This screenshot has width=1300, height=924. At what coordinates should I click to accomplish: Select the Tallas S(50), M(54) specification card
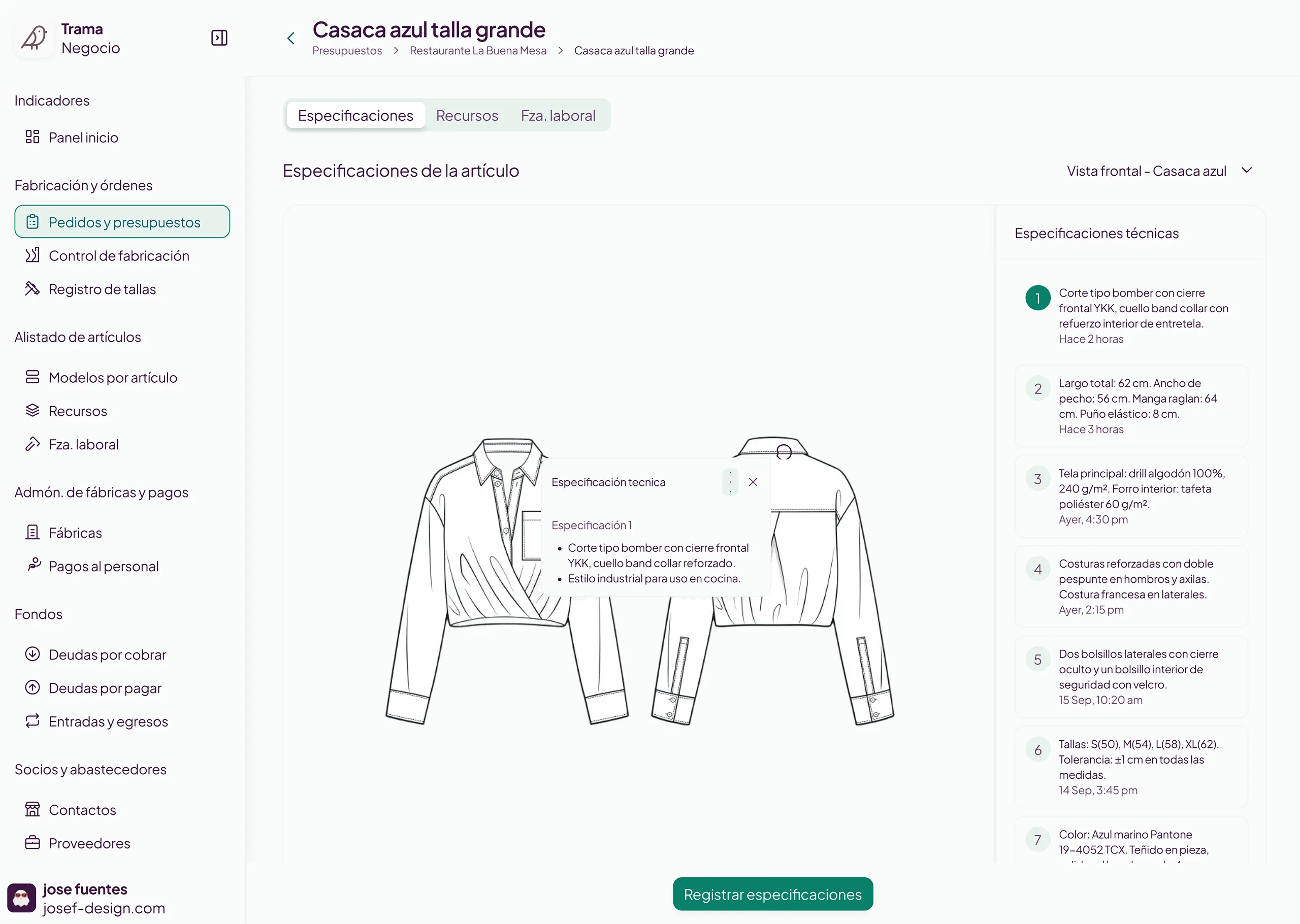pyautogui.click(x=1131, y=767)
